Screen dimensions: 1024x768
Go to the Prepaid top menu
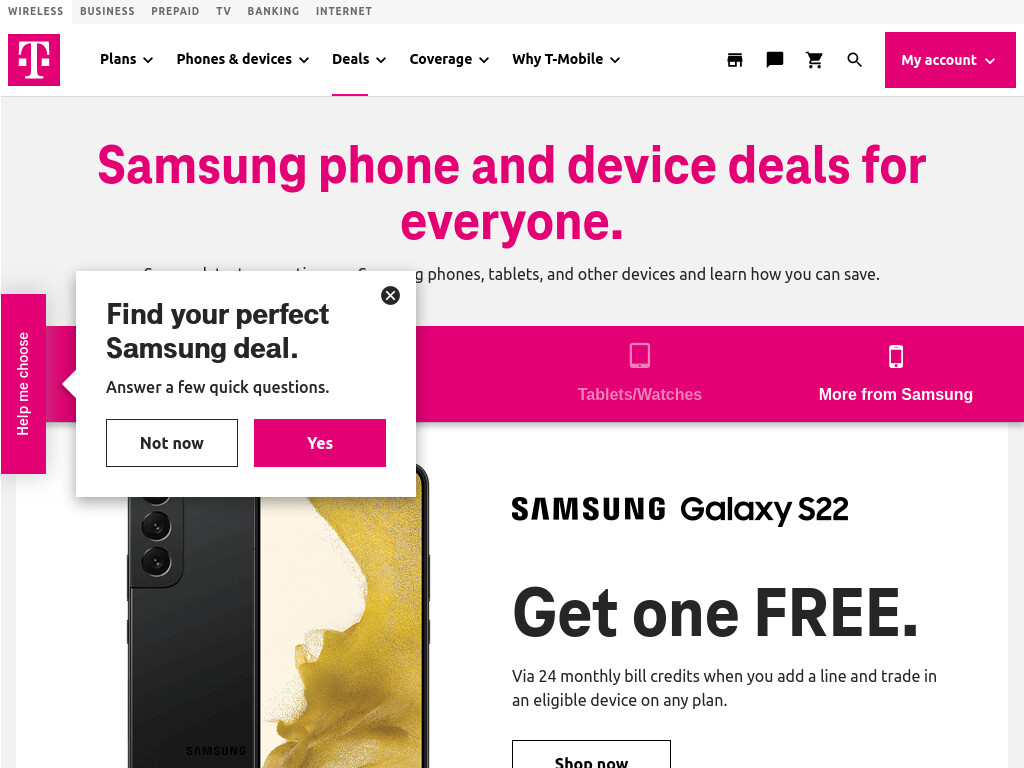[x=175, y=11]
